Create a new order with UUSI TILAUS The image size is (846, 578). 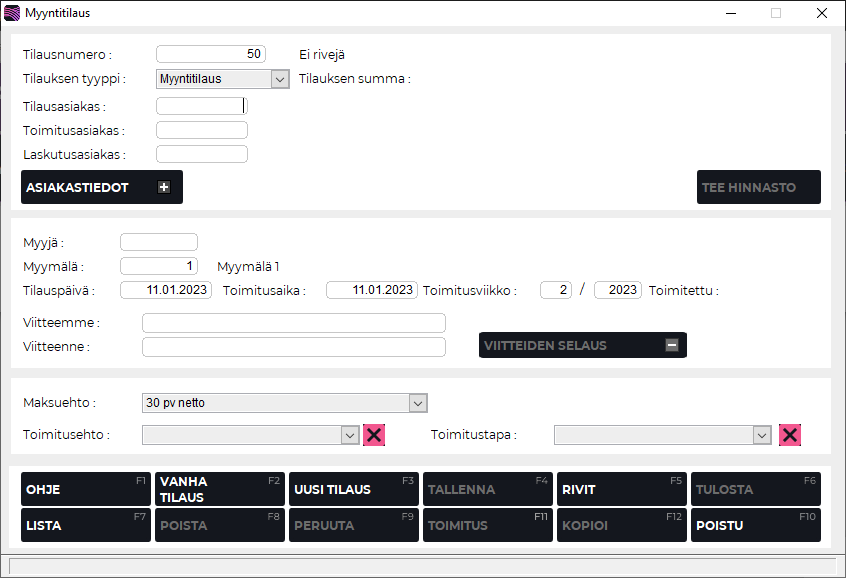coord(353,489)
